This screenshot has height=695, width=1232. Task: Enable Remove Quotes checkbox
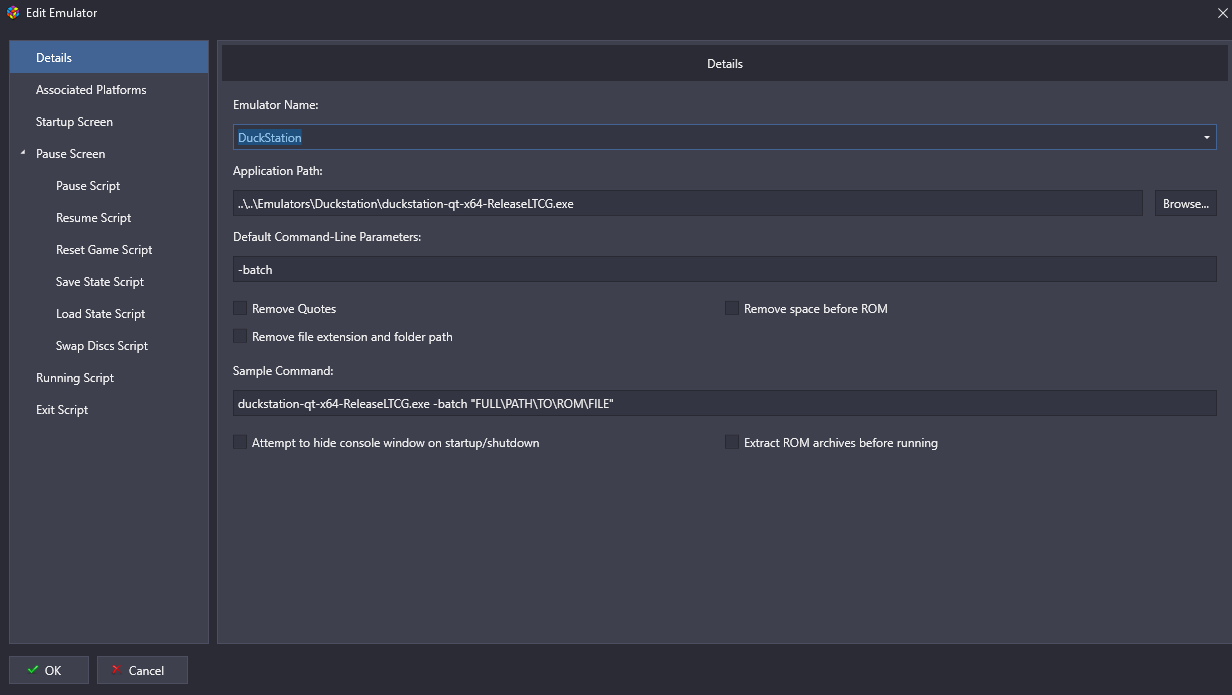tap(240, 308)
